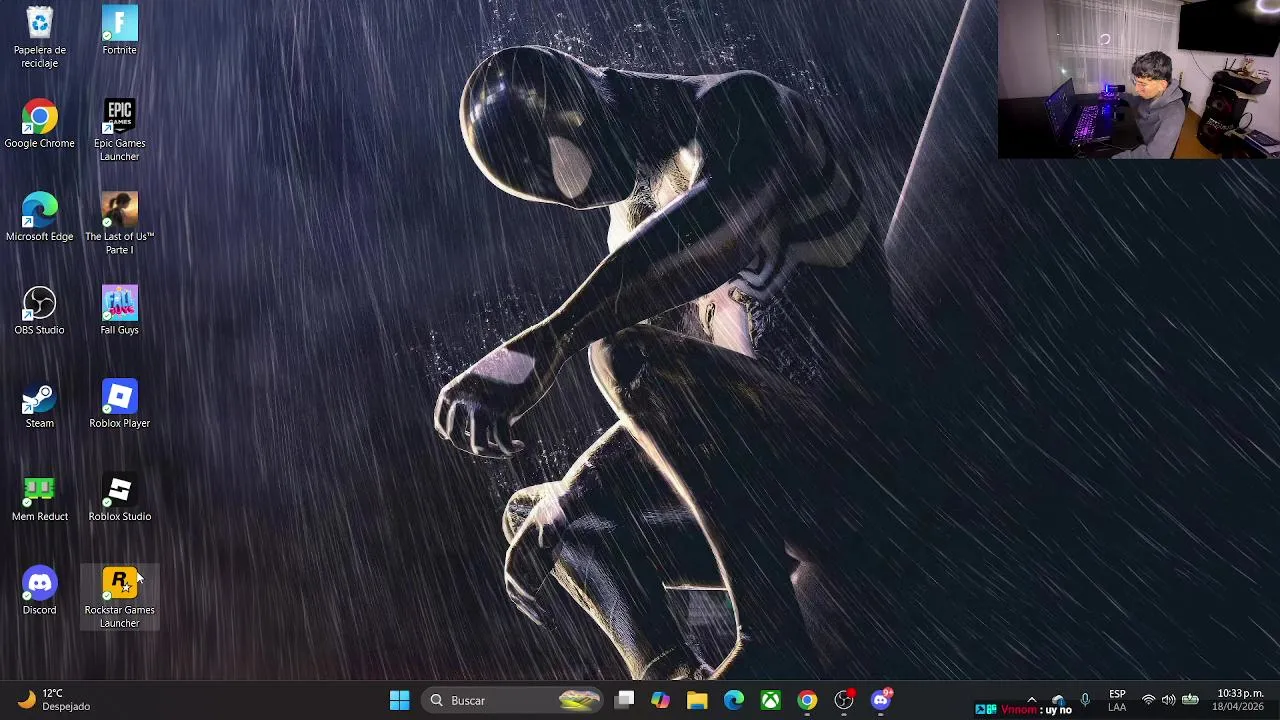The image size is (1280, 720).
Task: Open the Papelera de reciclaje desktop icon
Action: coord(39,36)
